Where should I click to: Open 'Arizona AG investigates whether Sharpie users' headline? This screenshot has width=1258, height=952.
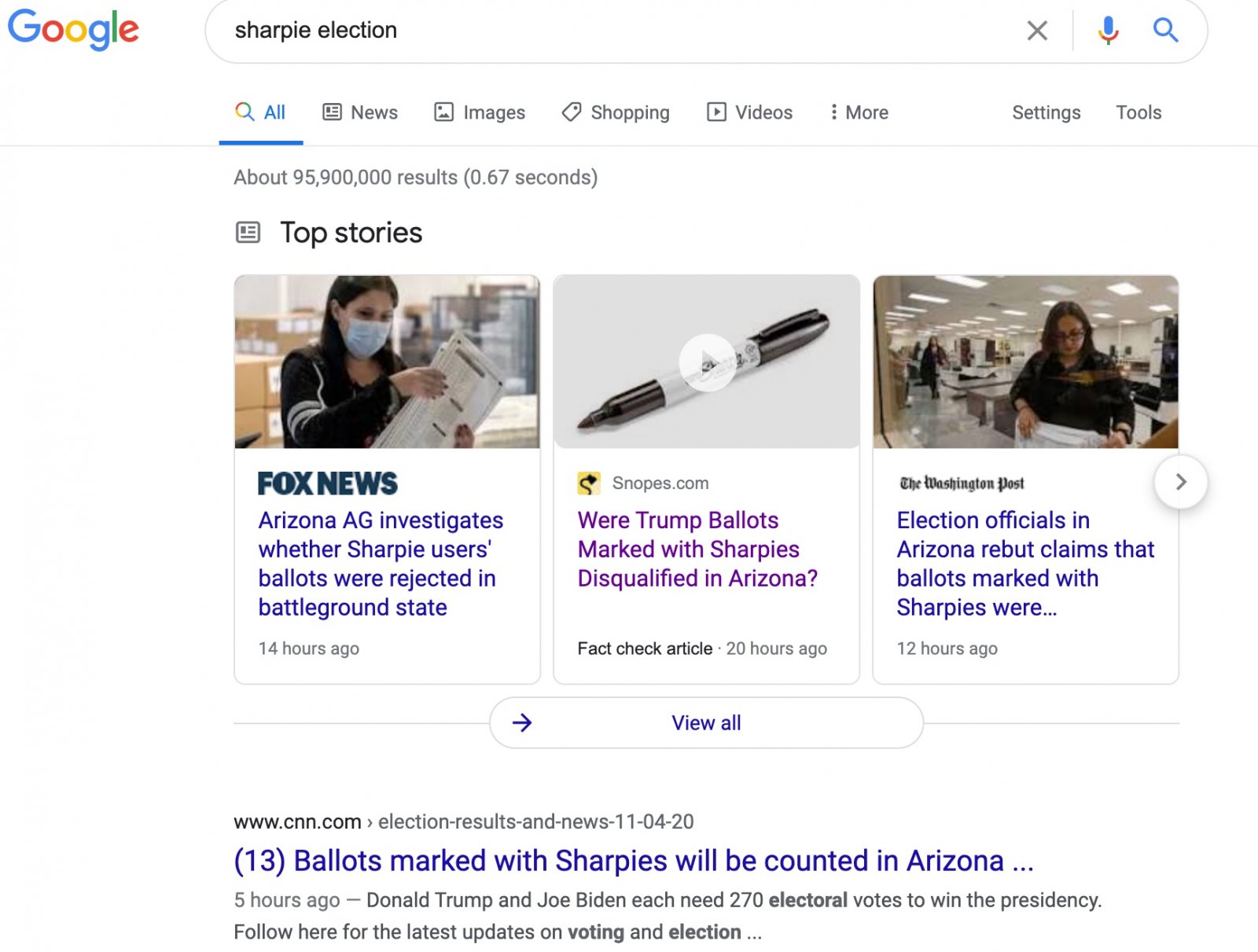pyautogui.click(x=381, y=564)
